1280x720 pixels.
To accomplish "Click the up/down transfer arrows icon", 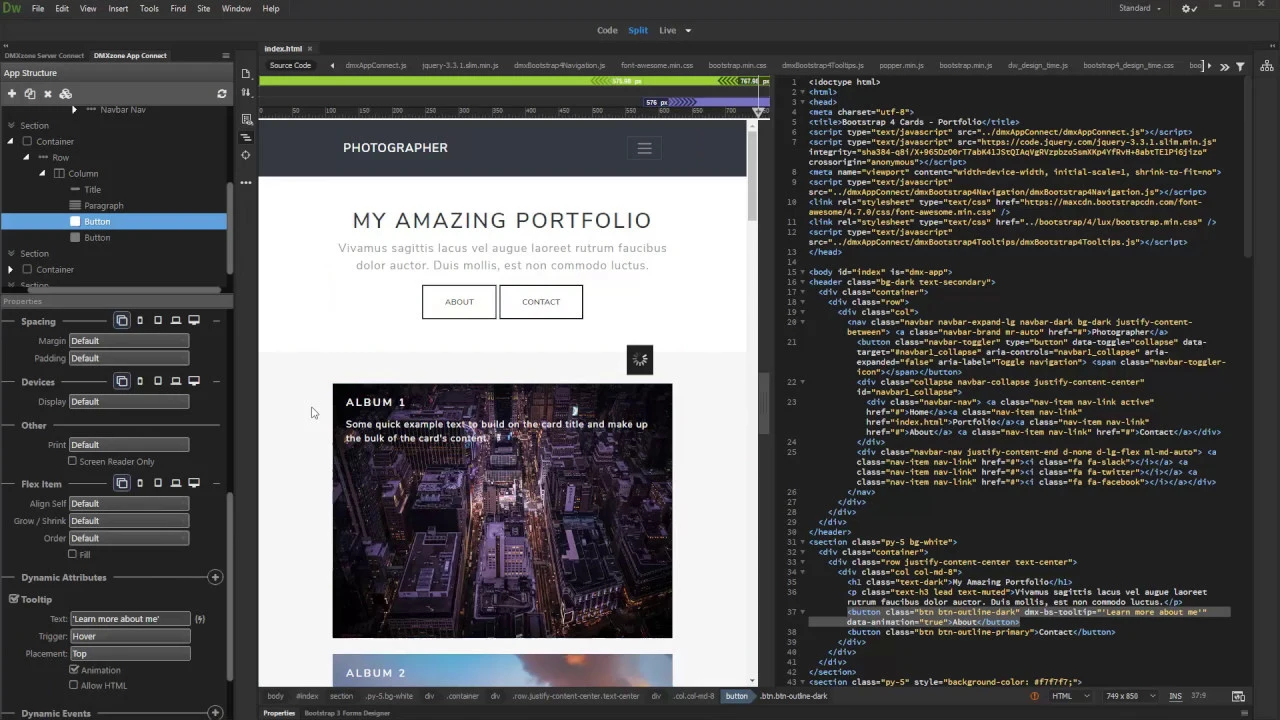I will tap(246, 92).
